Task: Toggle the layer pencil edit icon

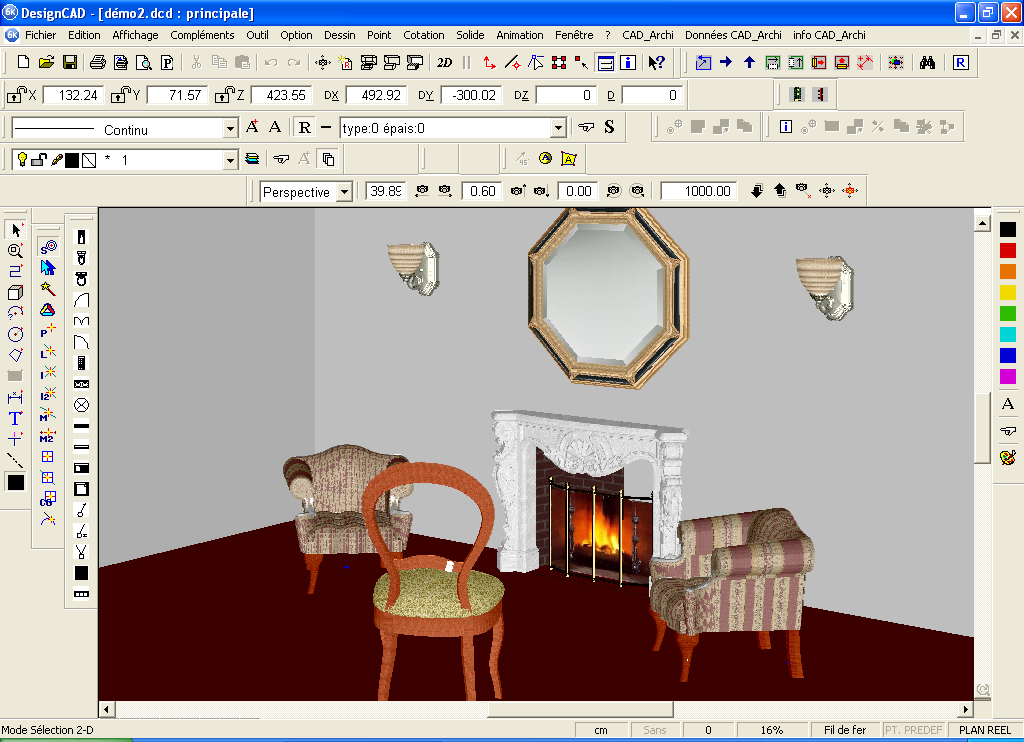Action: [57, 159]
